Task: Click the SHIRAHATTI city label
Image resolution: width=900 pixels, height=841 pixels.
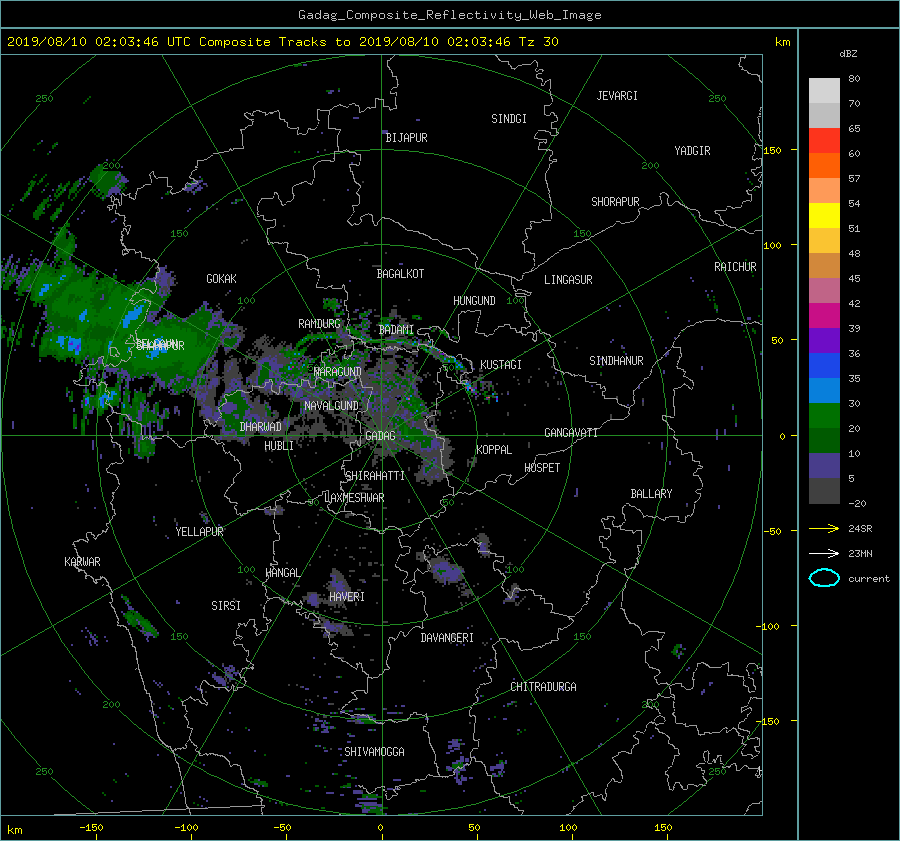Action: point(375,476)
